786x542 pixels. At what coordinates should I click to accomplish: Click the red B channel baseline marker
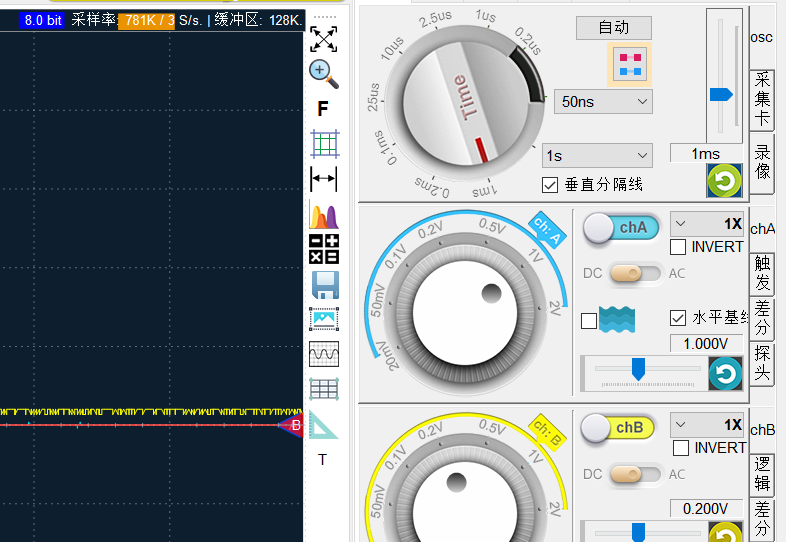(x=291, y=425)
